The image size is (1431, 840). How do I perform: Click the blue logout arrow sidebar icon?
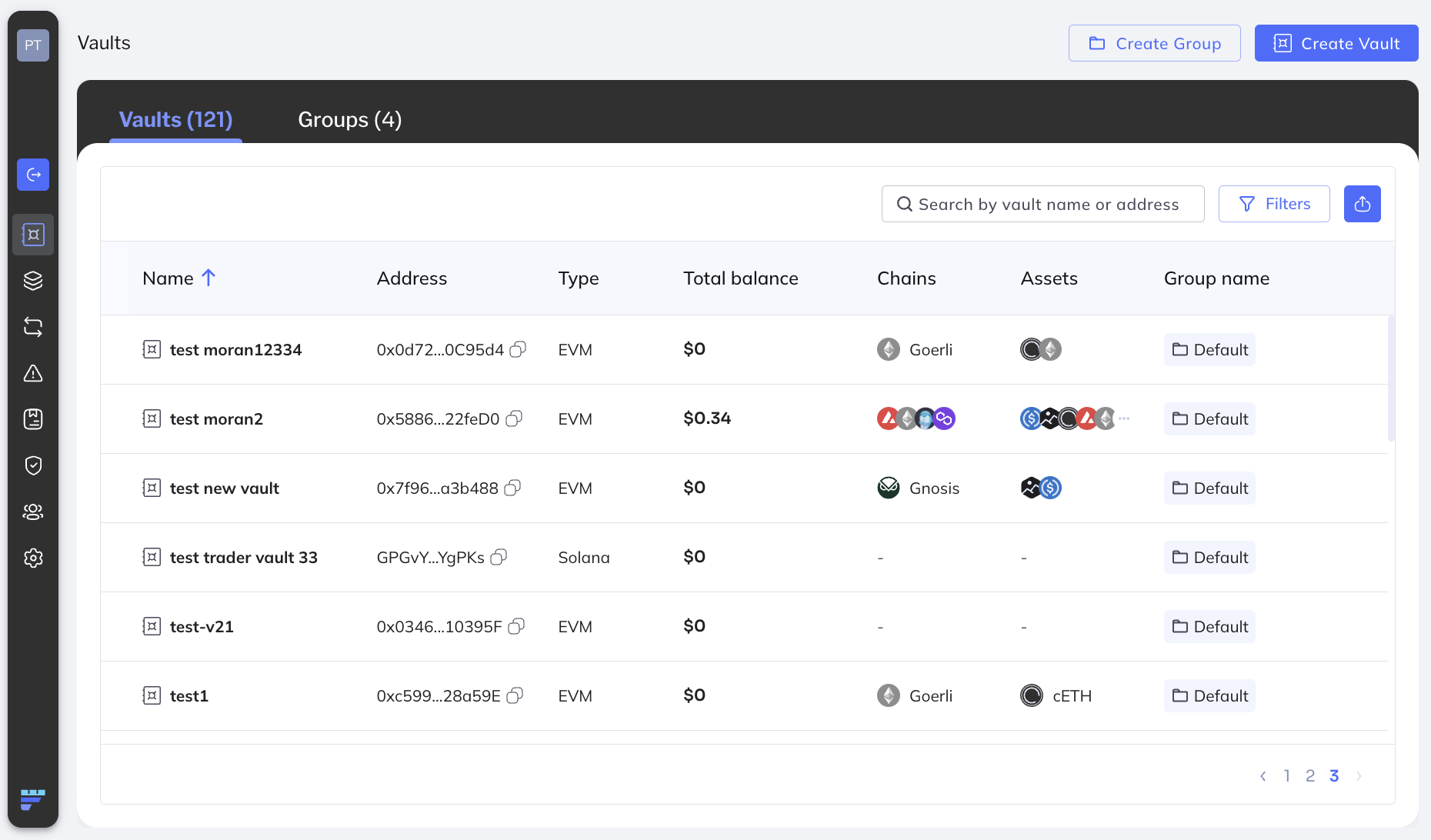point(33,175)
